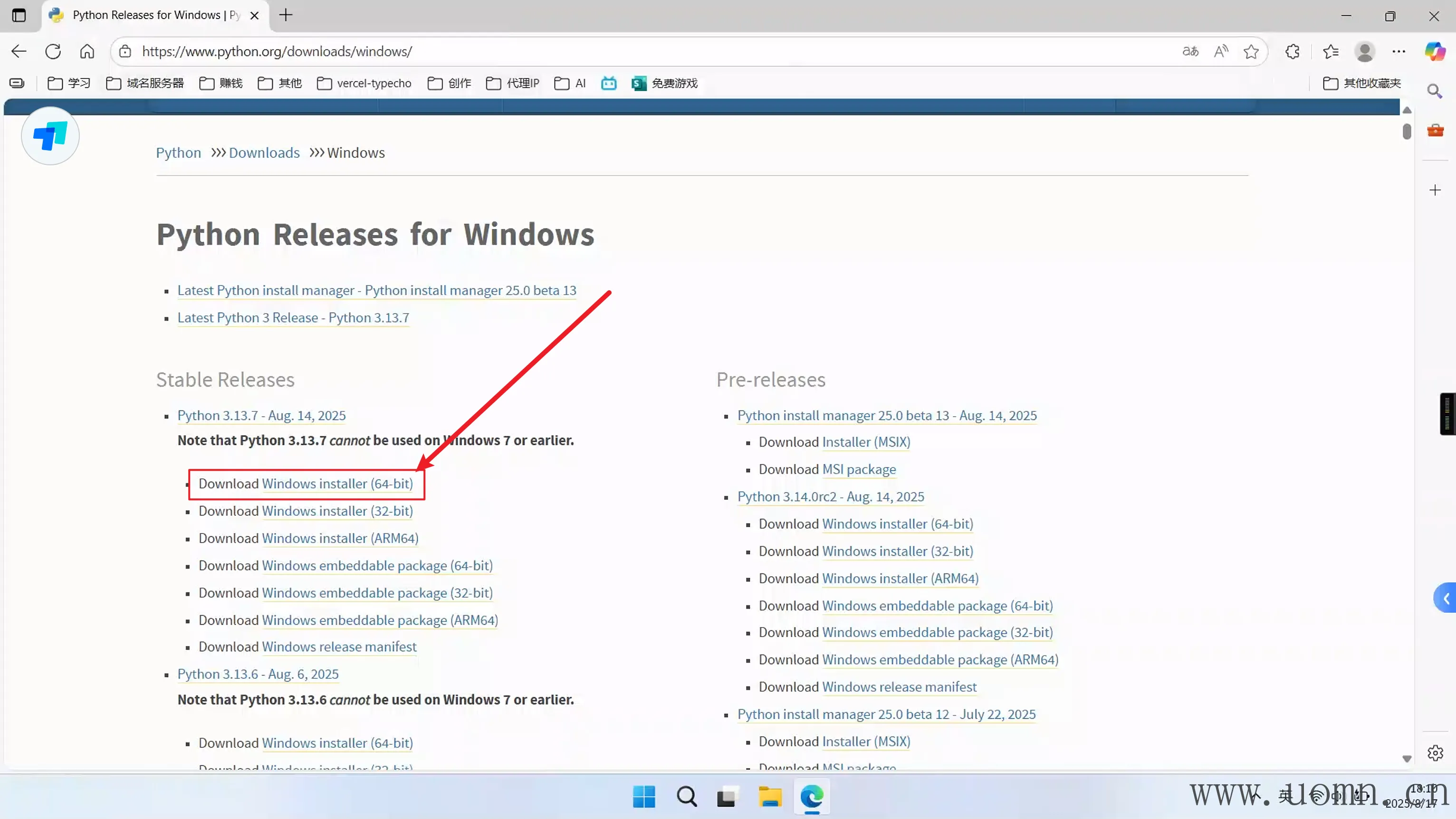
Task: Click the browser refresh icon
Action: point(53,51)
